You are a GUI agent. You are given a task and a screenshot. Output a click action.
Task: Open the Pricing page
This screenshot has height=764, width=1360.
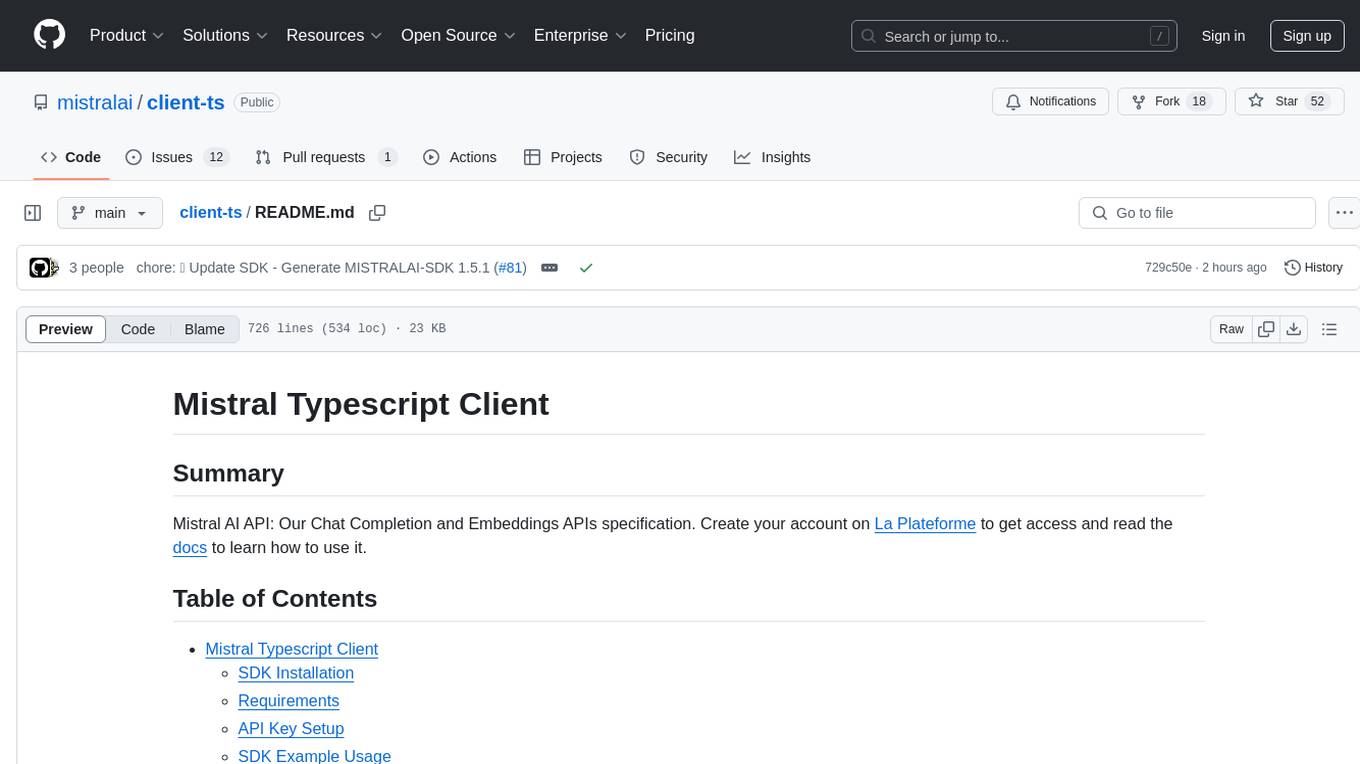[x=670, y=35]
